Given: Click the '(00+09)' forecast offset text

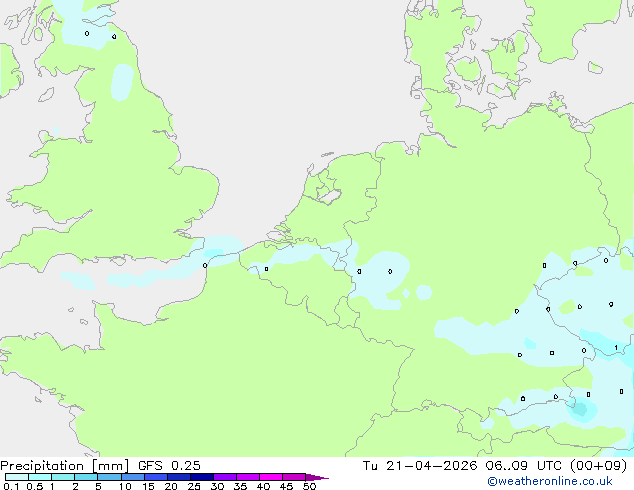Looking at the screenshot, I should [x=598, y=466].
